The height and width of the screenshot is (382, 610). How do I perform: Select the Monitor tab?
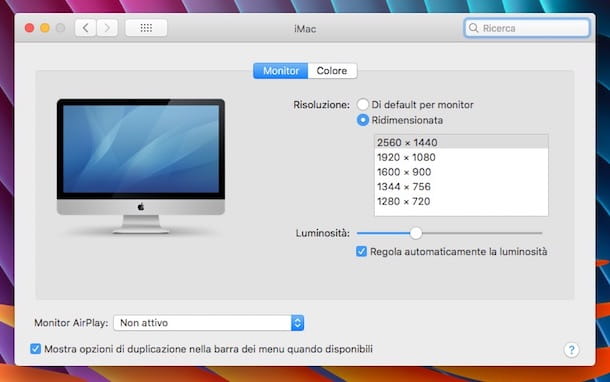point(281,71)
